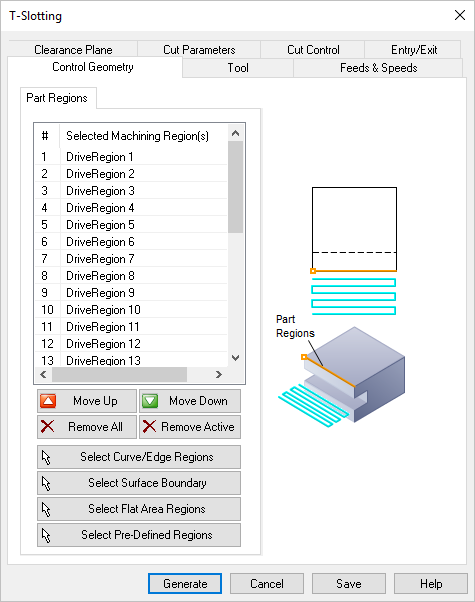This screenshot has height=602, width=475.
Task: Click the horizontal scroll left arrow
Action: [43, 374]
